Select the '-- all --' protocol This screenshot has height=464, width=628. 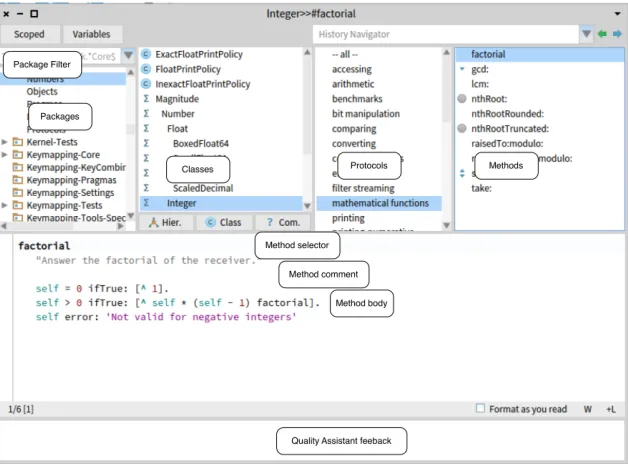click(x=345, y=54)
